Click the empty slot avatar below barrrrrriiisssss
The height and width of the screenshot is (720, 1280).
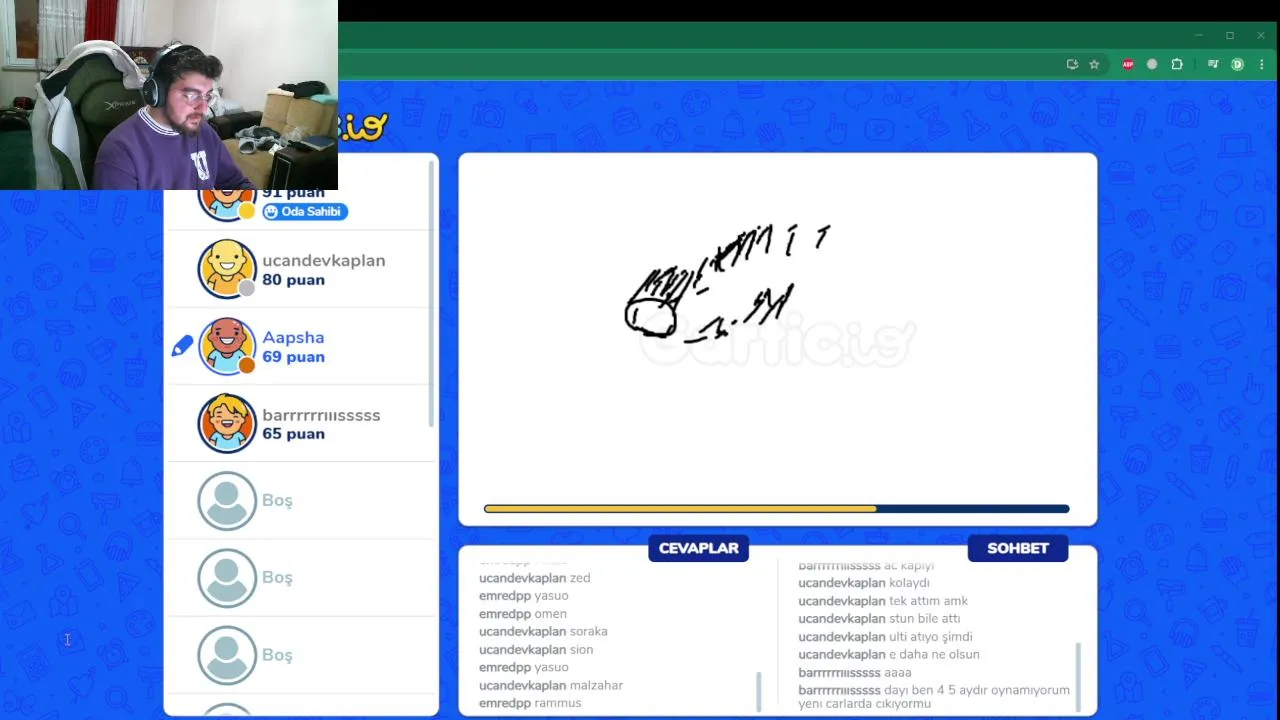[227, 500]
